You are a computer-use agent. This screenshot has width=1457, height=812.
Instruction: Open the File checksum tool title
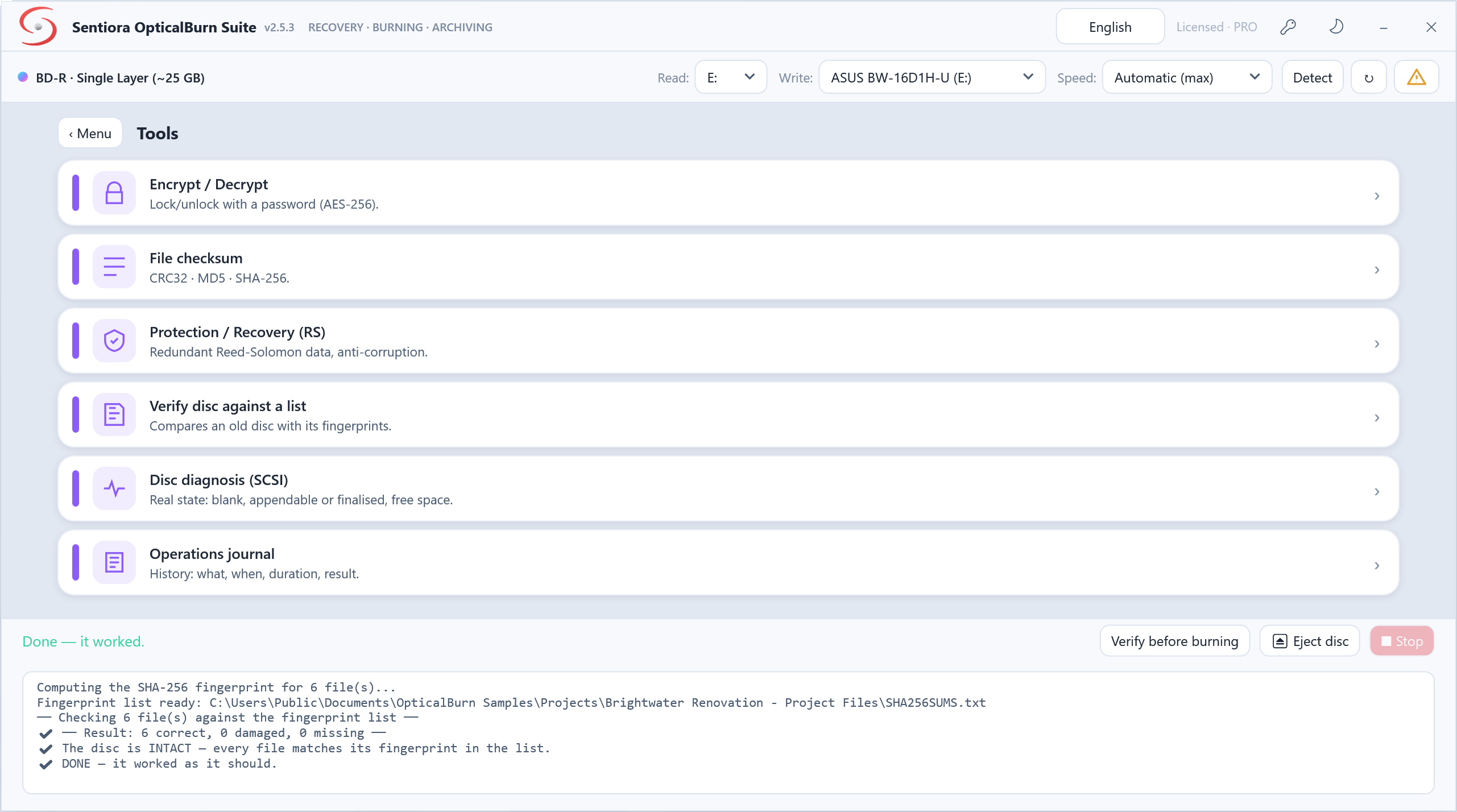tap(196, 258)
